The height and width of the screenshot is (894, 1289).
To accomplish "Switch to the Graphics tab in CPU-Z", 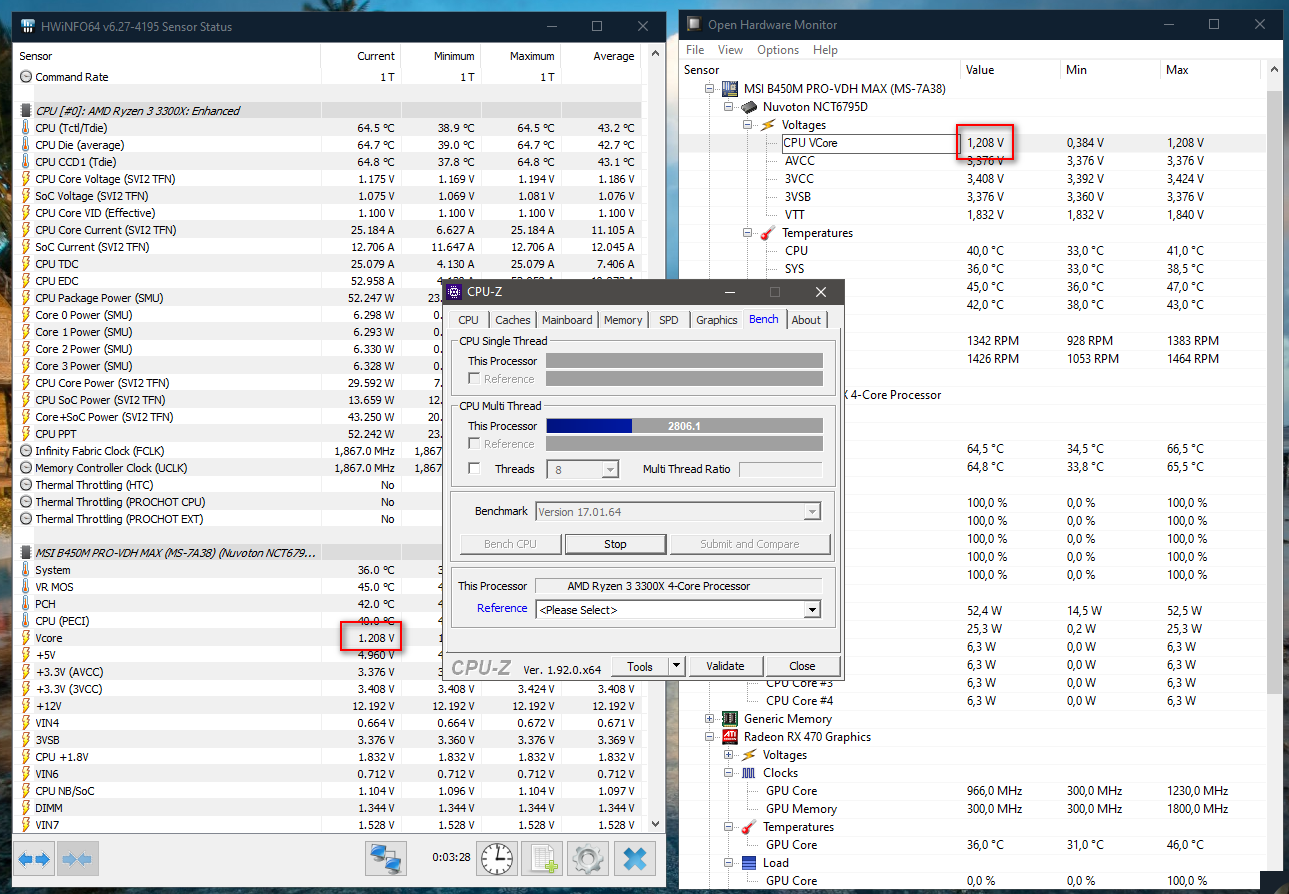I will click(x=717, y=320).
